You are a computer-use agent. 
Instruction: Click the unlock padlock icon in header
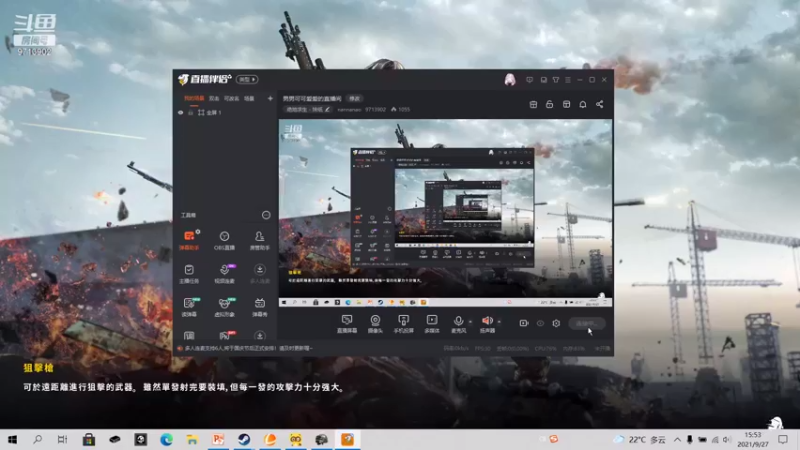pyautogui.click(x=549, y=104)
